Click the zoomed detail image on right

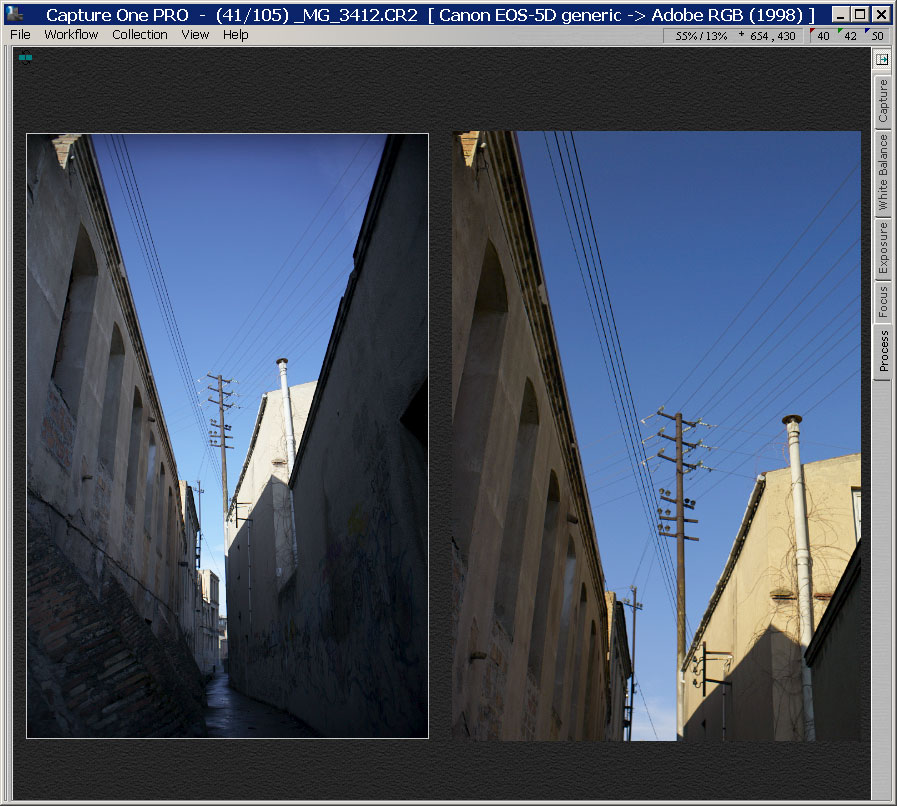[x=656, y=436]
